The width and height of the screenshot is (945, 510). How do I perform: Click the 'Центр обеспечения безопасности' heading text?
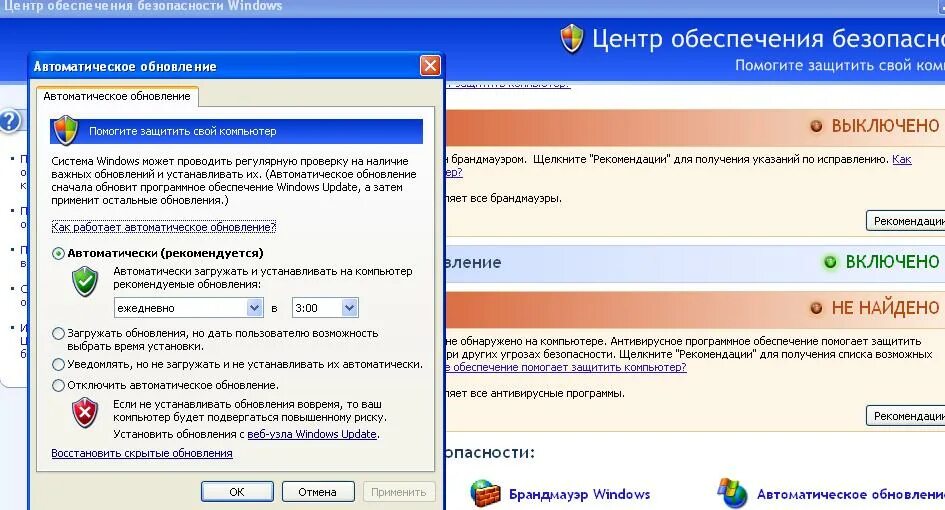click(x=768, y=39)
